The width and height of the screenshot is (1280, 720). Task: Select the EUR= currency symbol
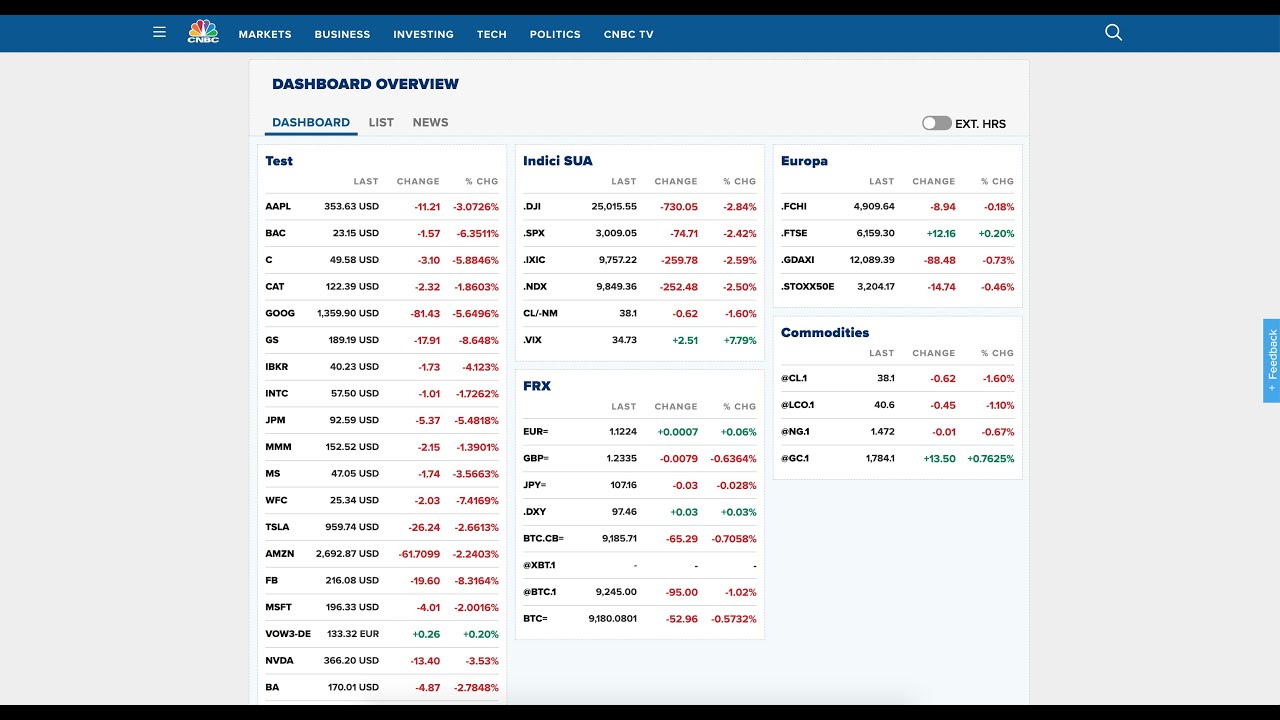pyautogui.click(x=536, y=432)
